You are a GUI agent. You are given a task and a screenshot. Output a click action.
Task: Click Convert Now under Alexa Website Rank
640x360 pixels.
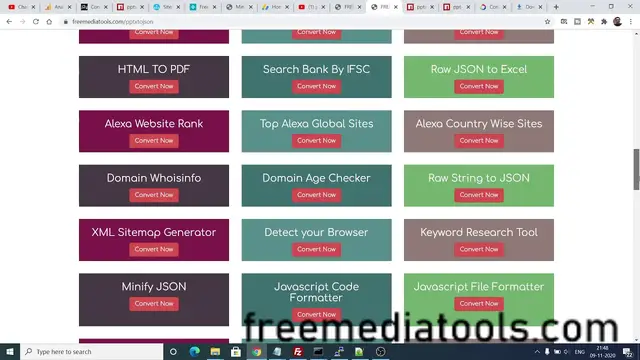pyautogui.click(x=154, y=141)
